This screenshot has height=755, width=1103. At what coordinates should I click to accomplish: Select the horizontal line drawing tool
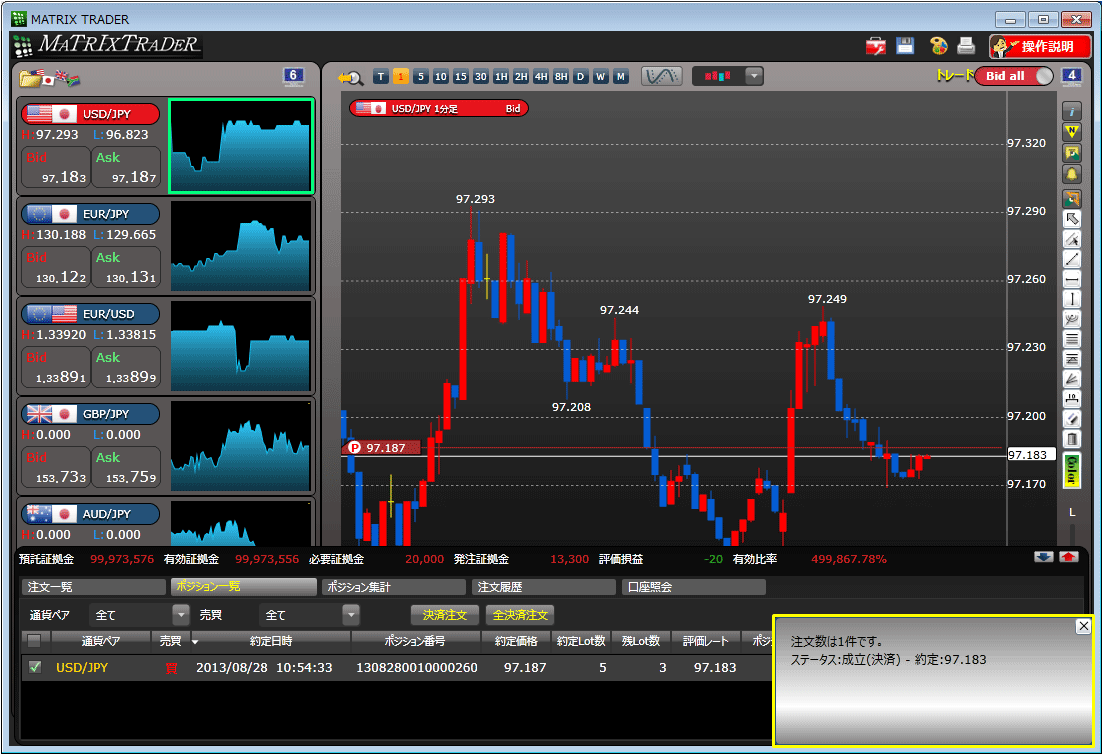1071,280
